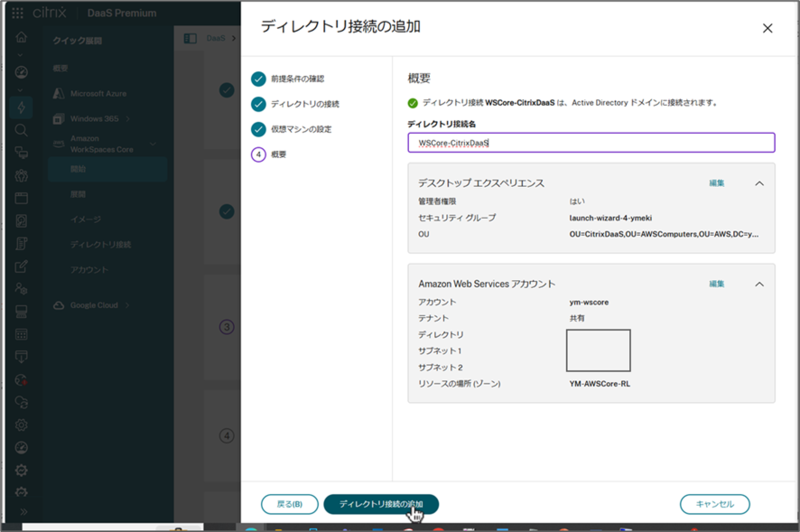The width and height of the screenshot is (800, 532).
Task: Select Google Cloud in sidebar
Action: 94,305
